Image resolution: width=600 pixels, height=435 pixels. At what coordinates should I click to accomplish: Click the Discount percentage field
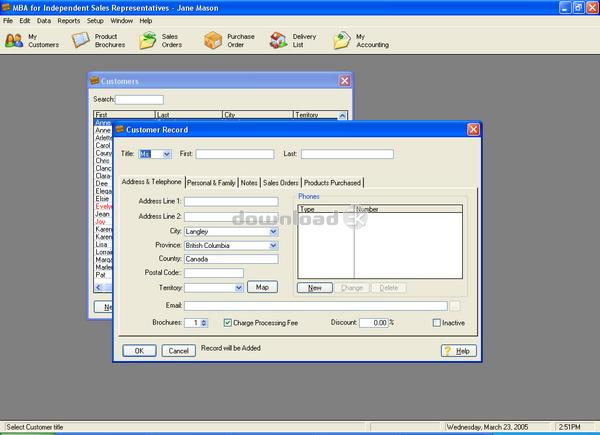tap(374, 323)
